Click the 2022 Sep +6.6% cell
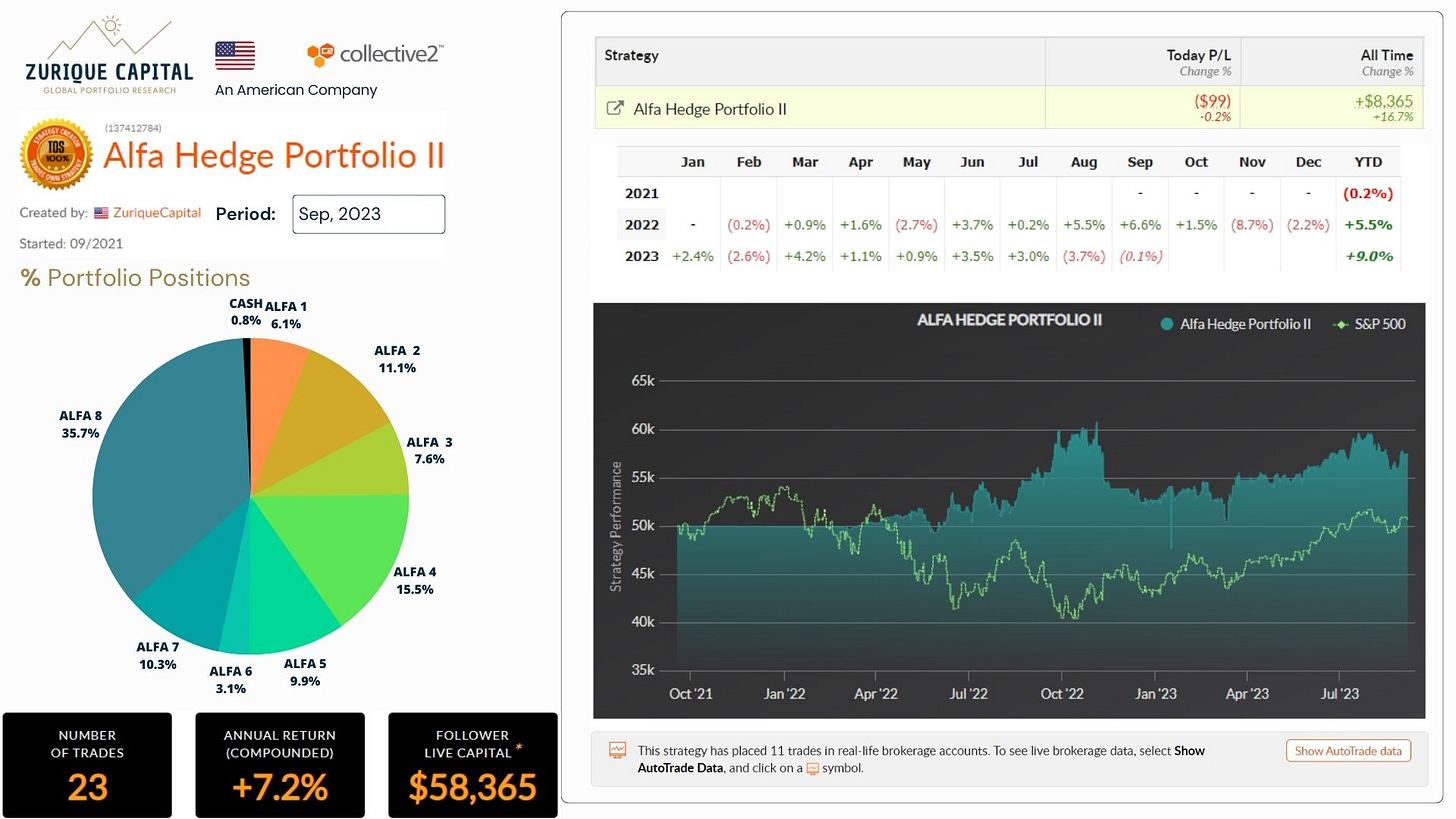This screenshot has height=819, width=1456. click(x=1140, y=225)
